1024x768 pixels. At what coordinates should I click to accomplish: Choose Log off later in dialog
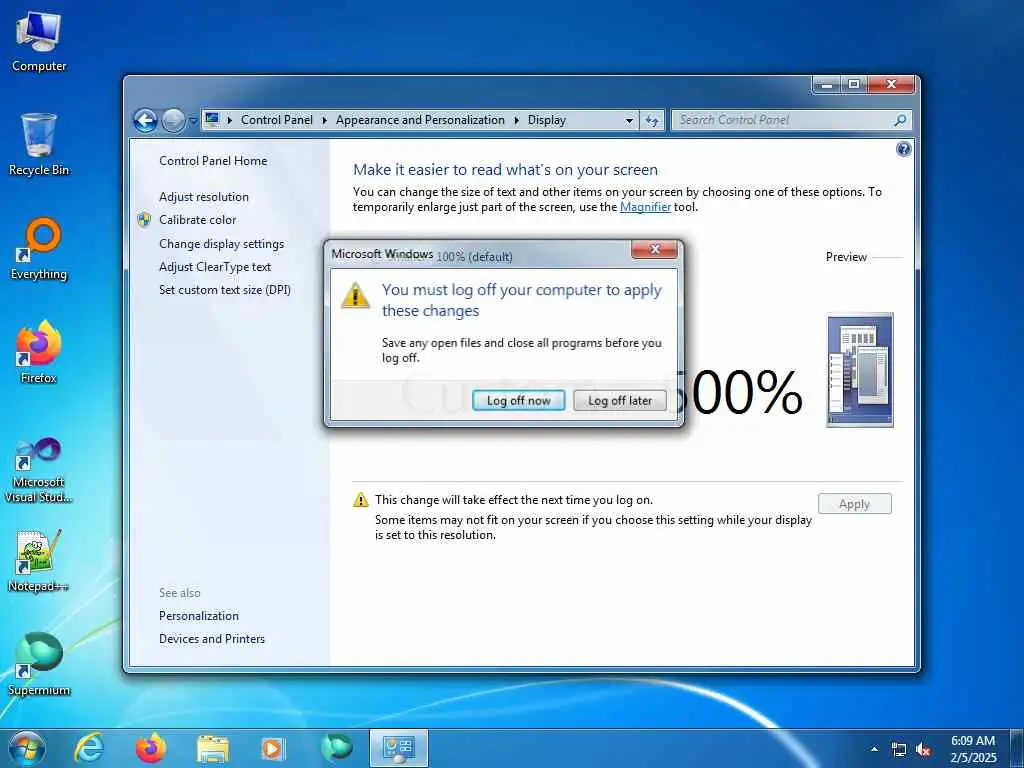point(620,400)
